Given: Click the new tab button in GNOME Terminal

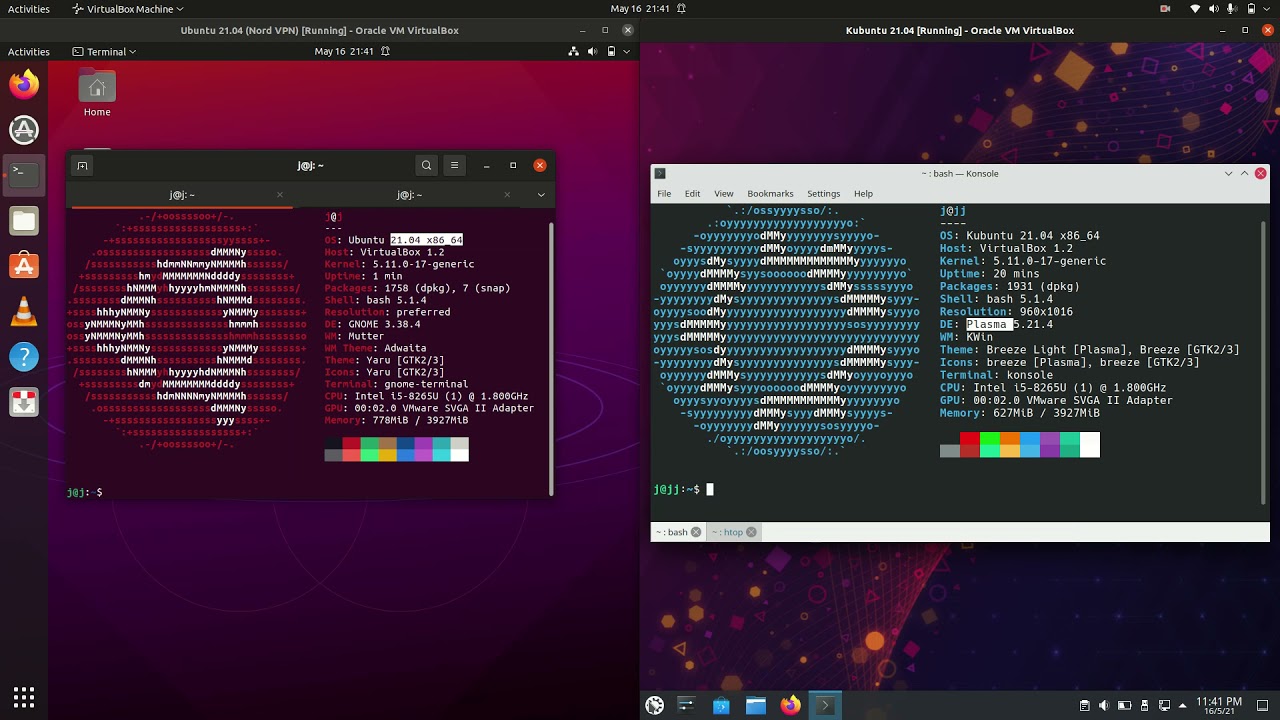Looking at the screenshot, I should pos(83,166).
